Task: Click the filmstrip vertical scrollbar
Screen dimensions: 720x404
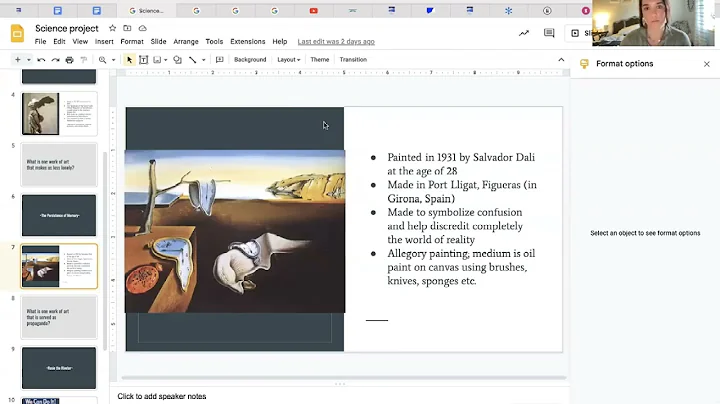Action: (x=105, y=251)
